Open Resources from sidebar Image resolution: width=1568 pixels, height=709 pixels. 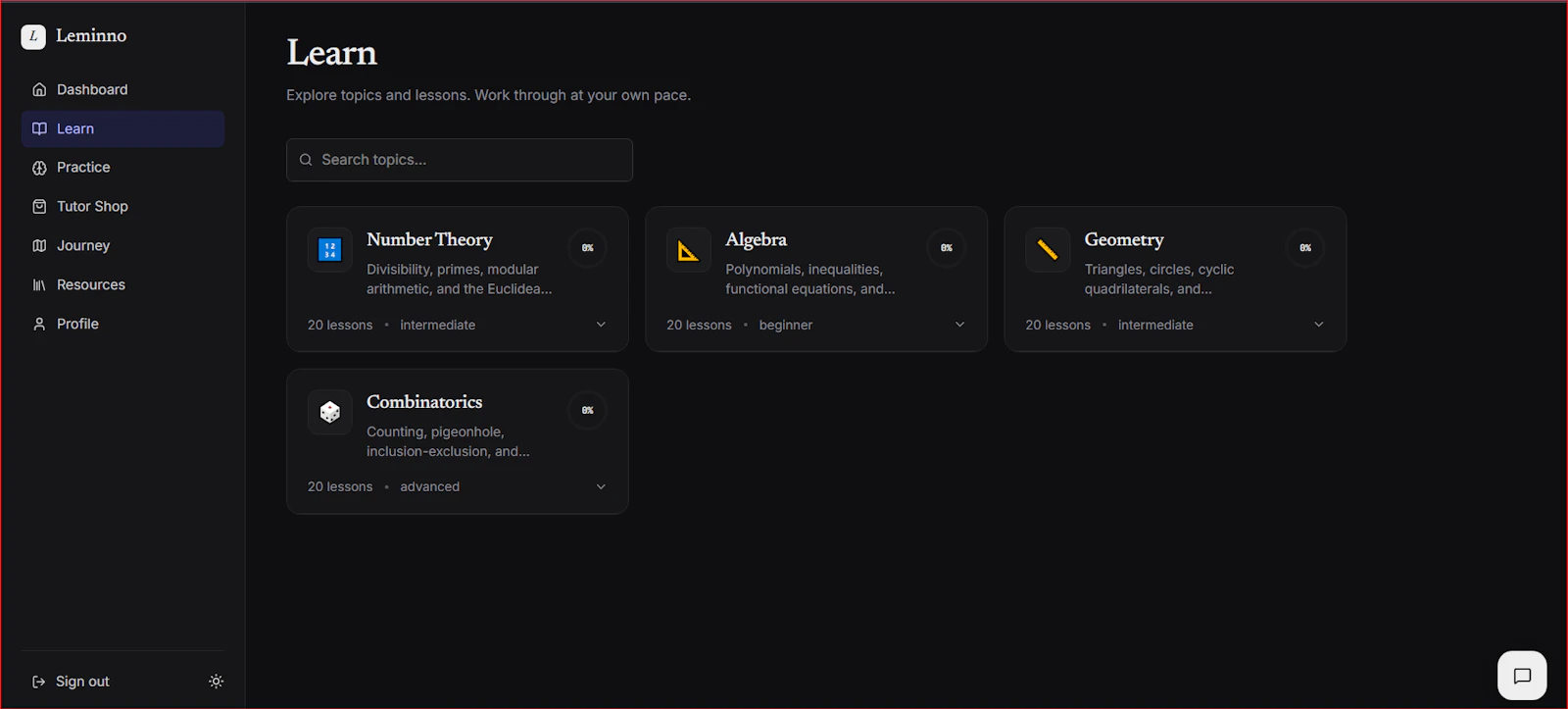point(122,285)
